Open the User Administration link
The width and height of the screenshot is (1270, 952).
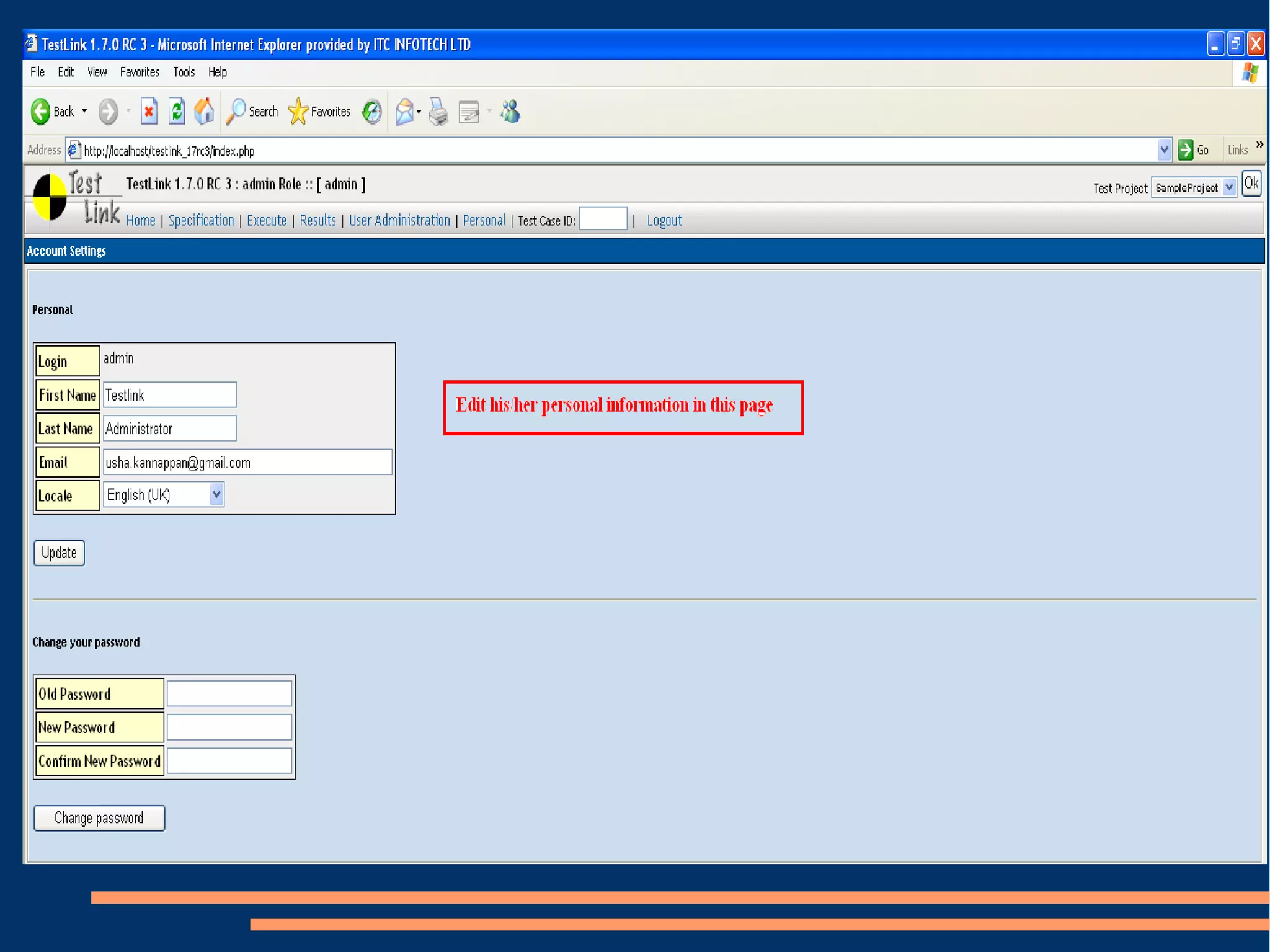coord(399,220)
